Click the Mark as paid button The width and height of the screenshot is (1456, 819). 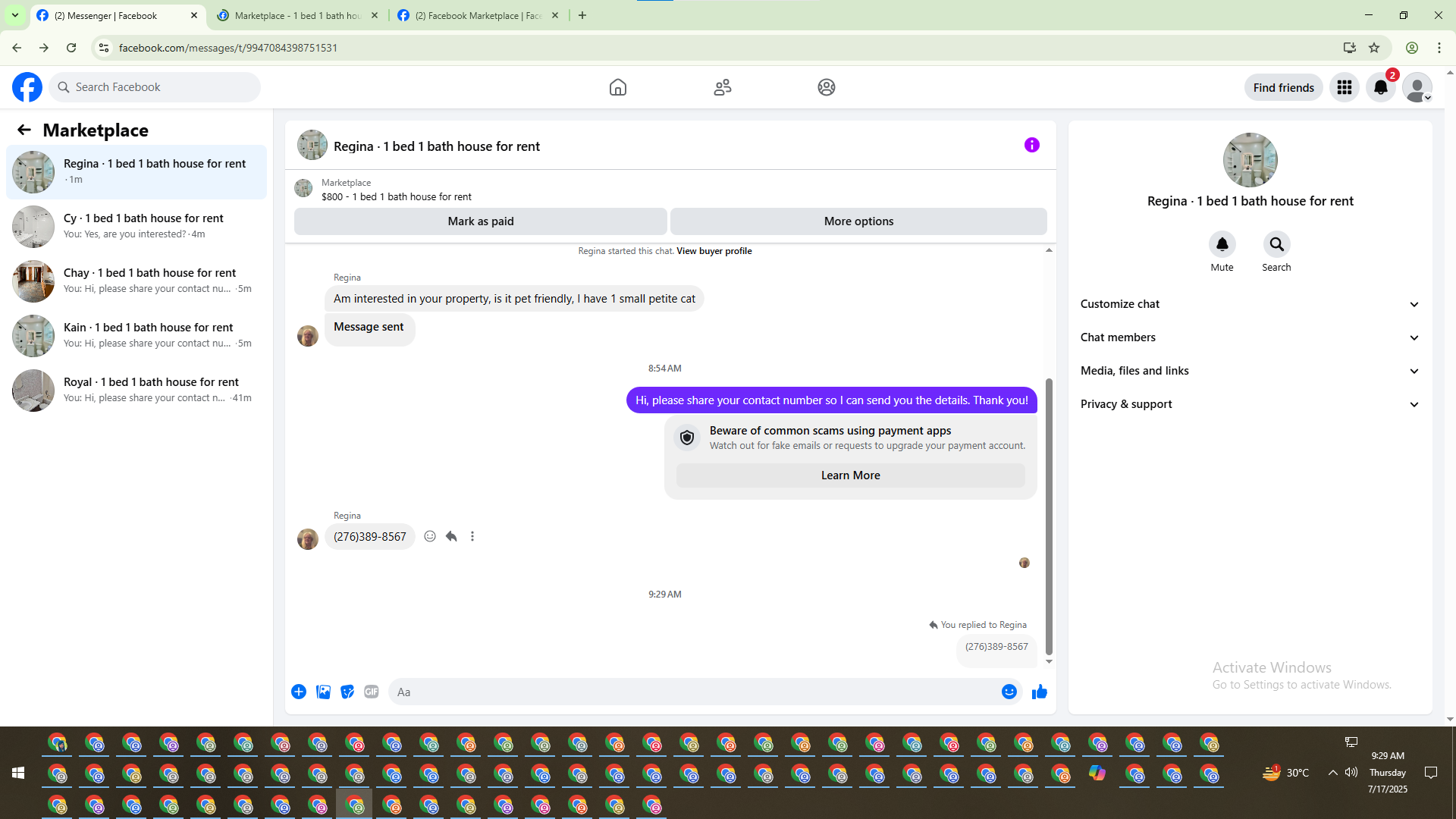(481, 221)
